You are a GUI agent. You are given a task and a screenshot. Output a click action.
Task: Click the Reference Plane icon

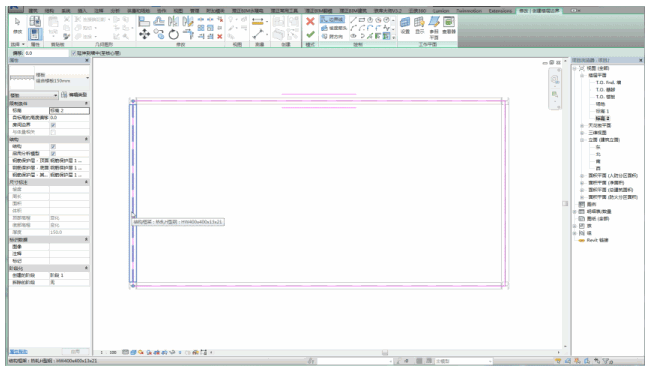434,27
